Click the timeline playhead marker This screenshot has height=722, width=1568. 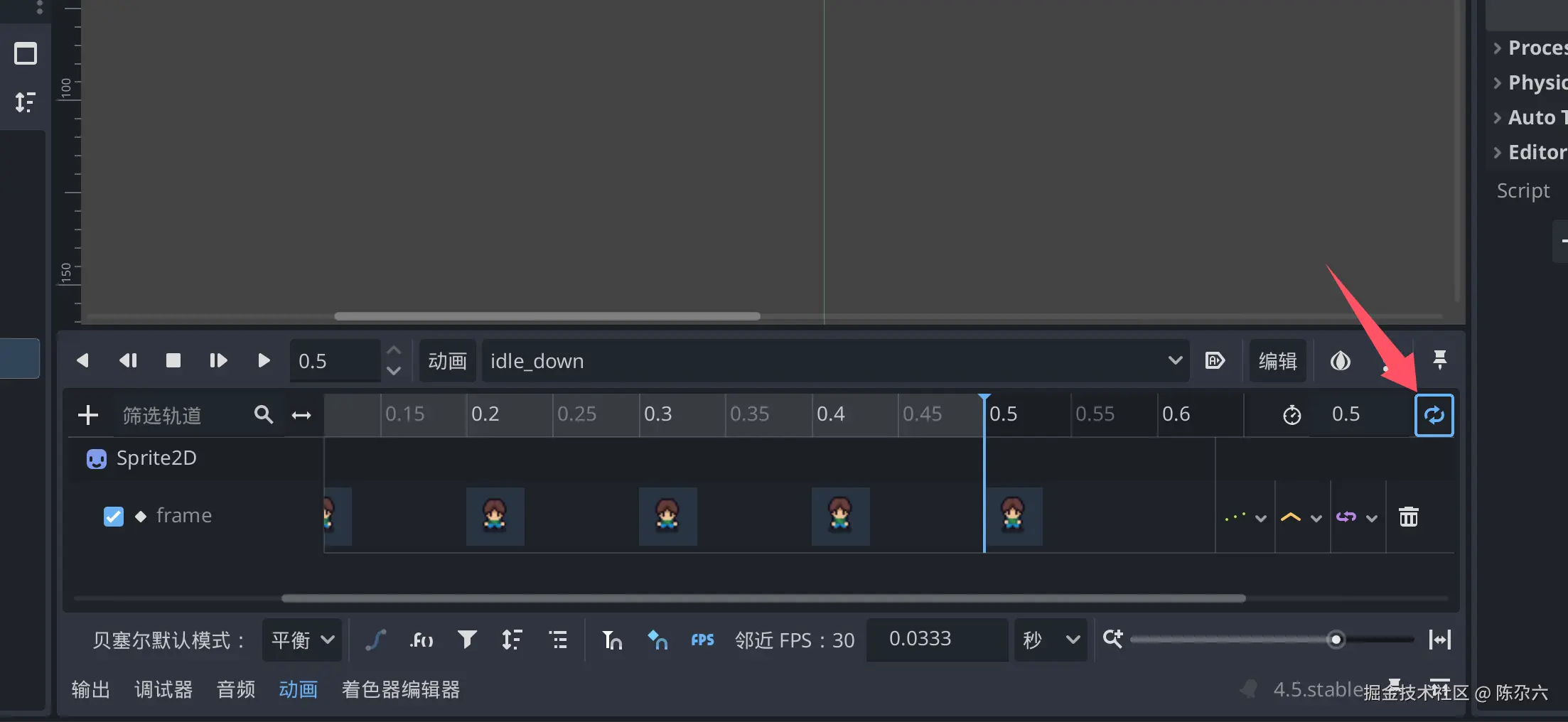[984, 399]
